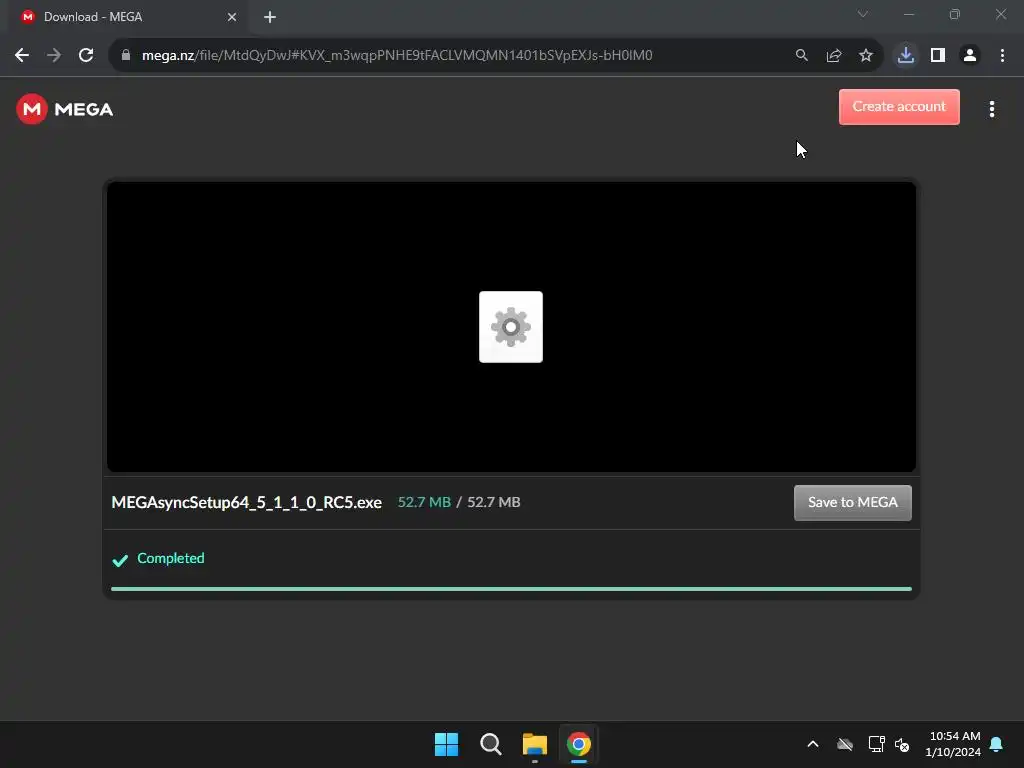Click the browser forward arrow
The image size is (1024, 768).
[x=54, y=56]
